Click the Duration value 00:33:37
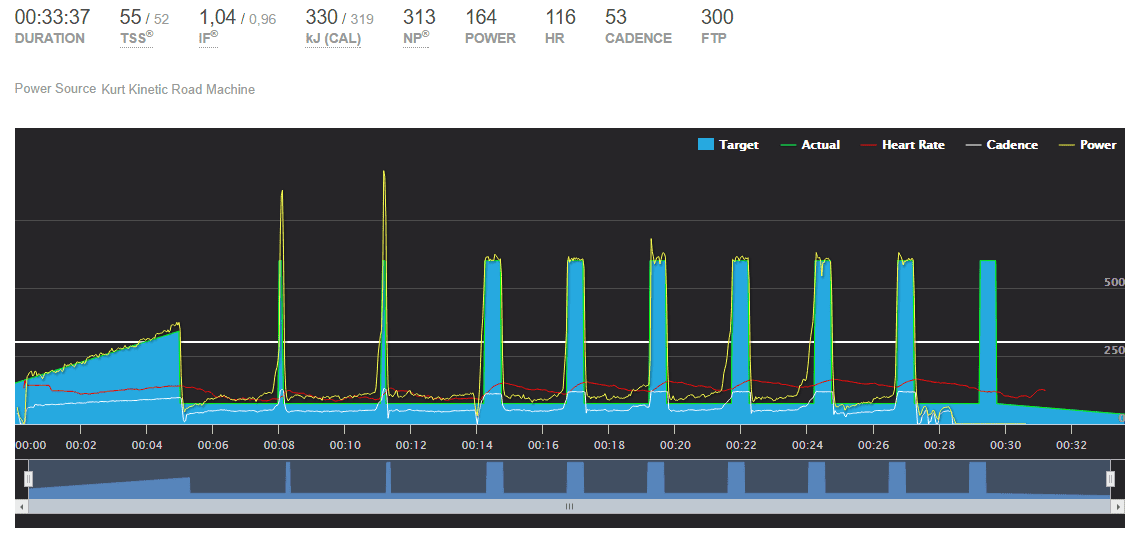Viewport: 1140px width, 537px height. coord(52,17)
